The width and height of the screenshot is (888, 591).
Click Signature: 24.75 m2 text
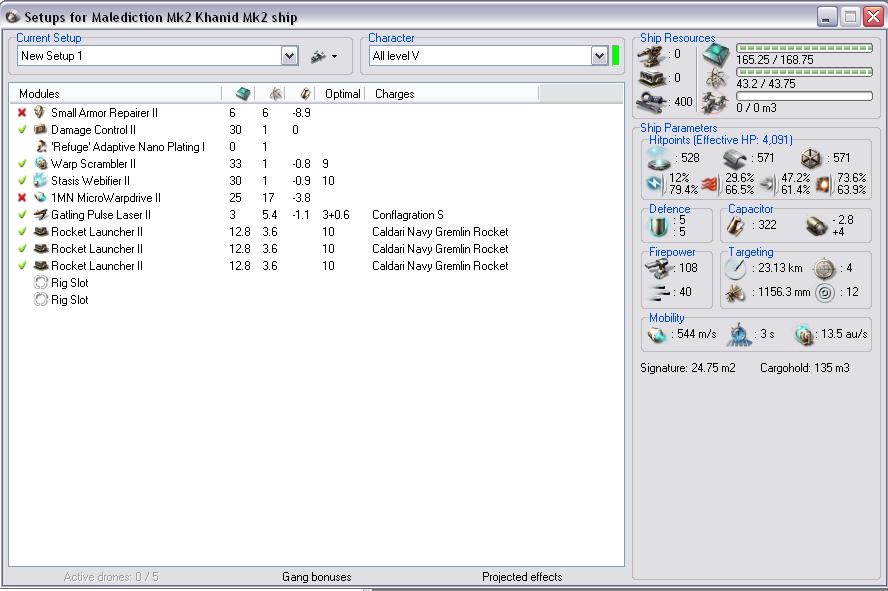coord(688,368)
